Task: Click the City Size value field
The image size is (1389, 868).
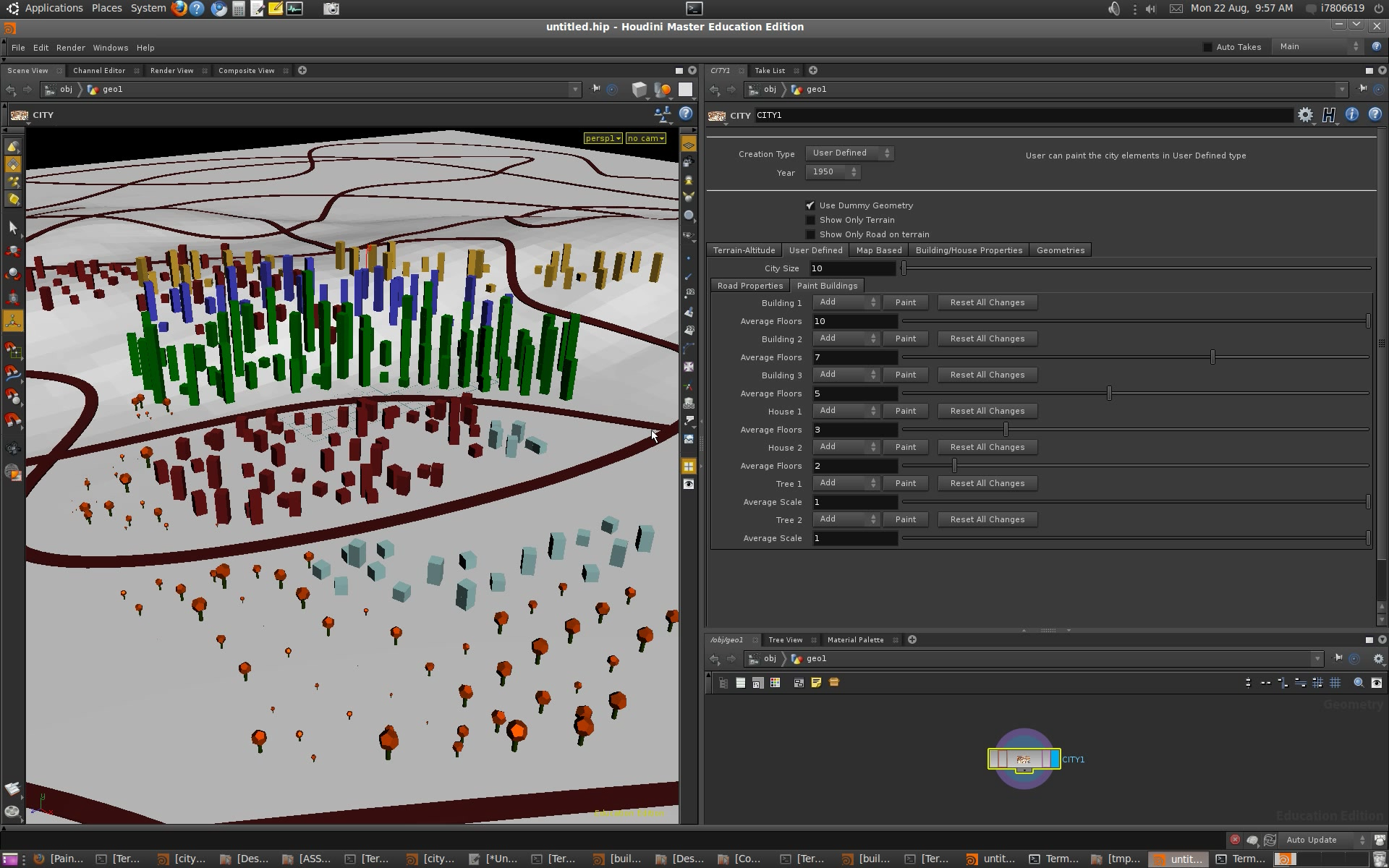Action: pos(854,268)
